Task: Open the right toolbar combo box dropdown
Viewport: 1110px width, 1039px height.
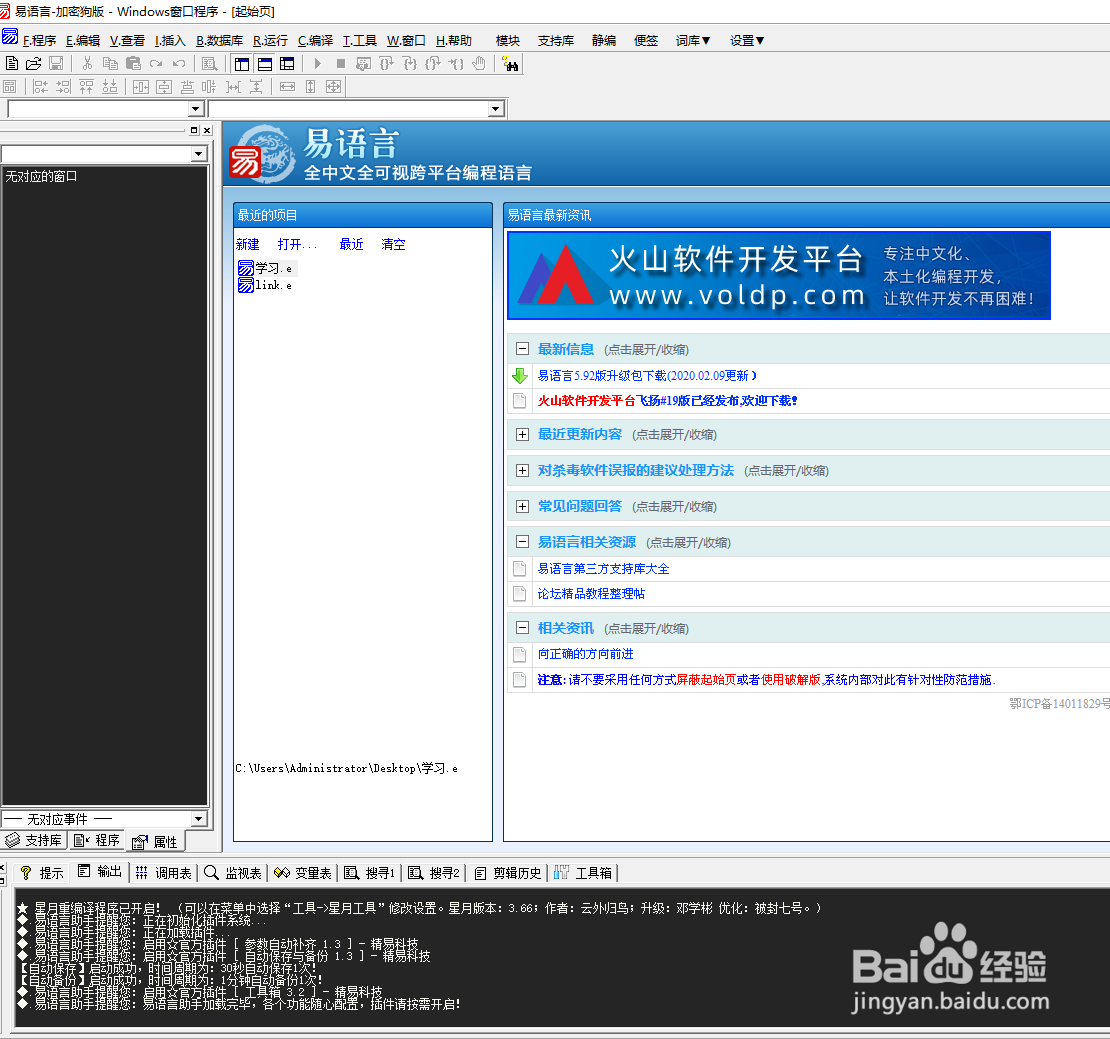Action: [x=496, y=109]
